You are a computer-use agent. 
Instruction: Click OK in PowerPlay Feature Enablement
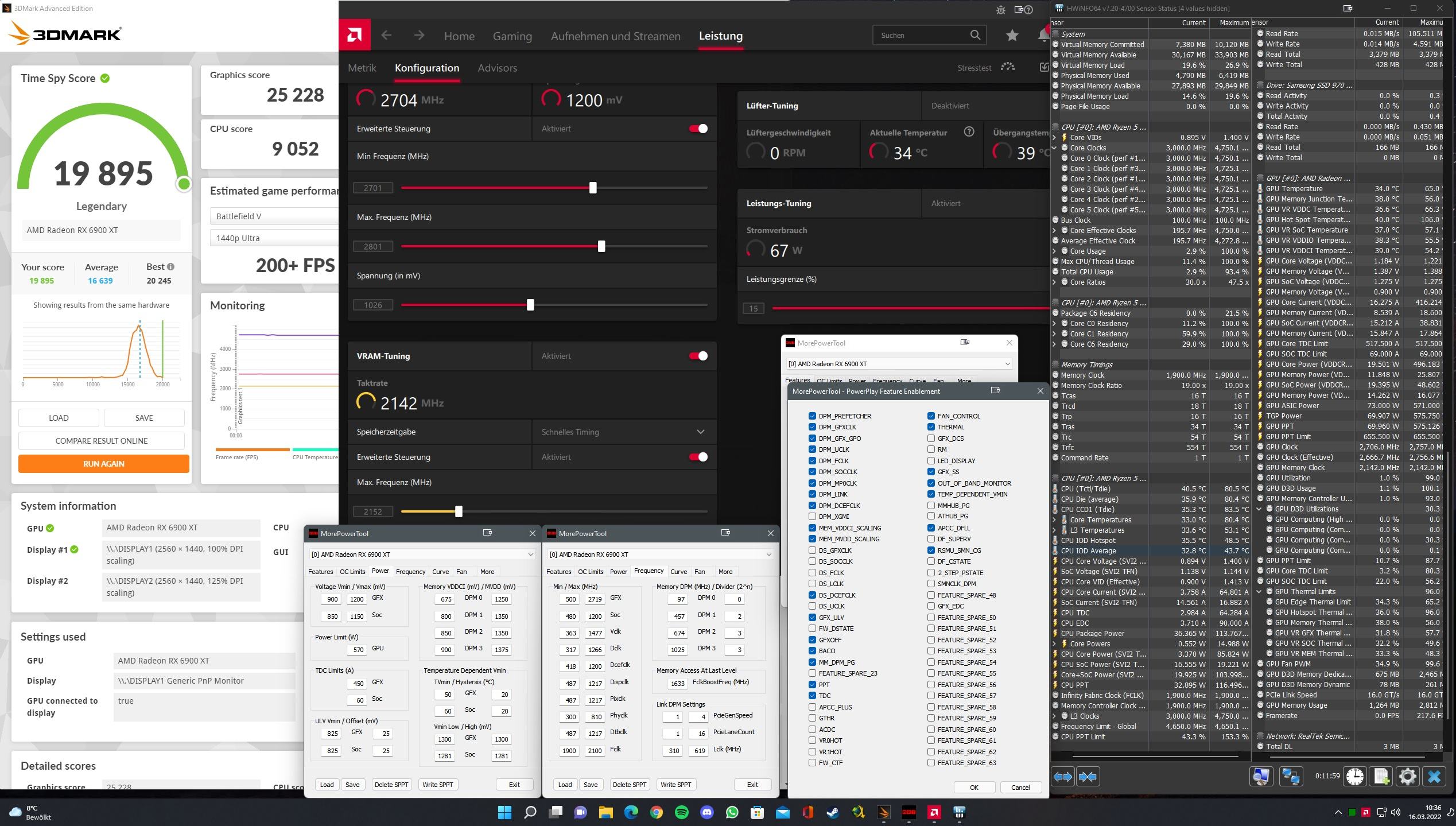[x=974, y=787]
